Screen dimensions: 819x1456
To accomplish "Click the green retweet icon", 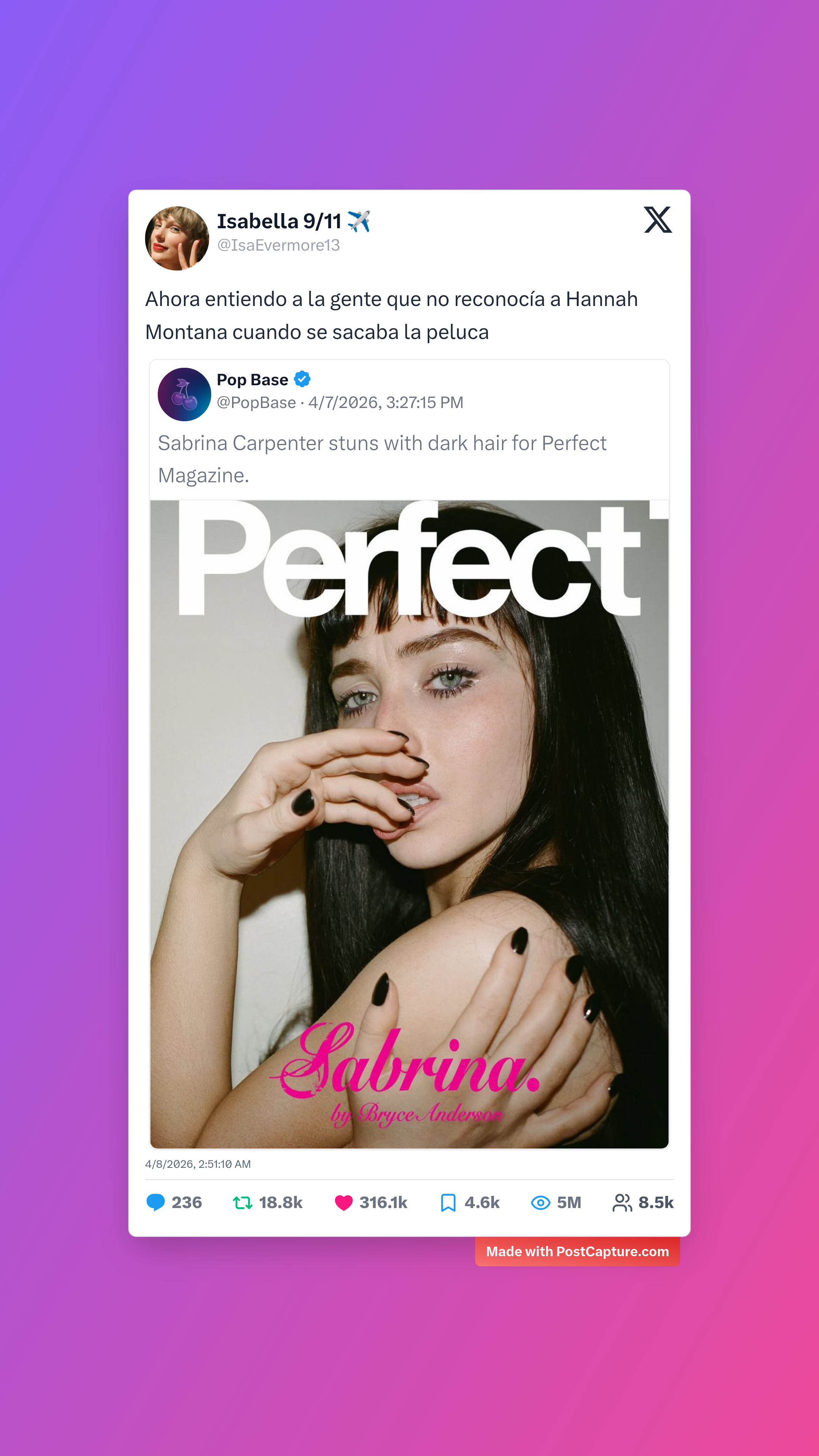I will click(243, 1202).
